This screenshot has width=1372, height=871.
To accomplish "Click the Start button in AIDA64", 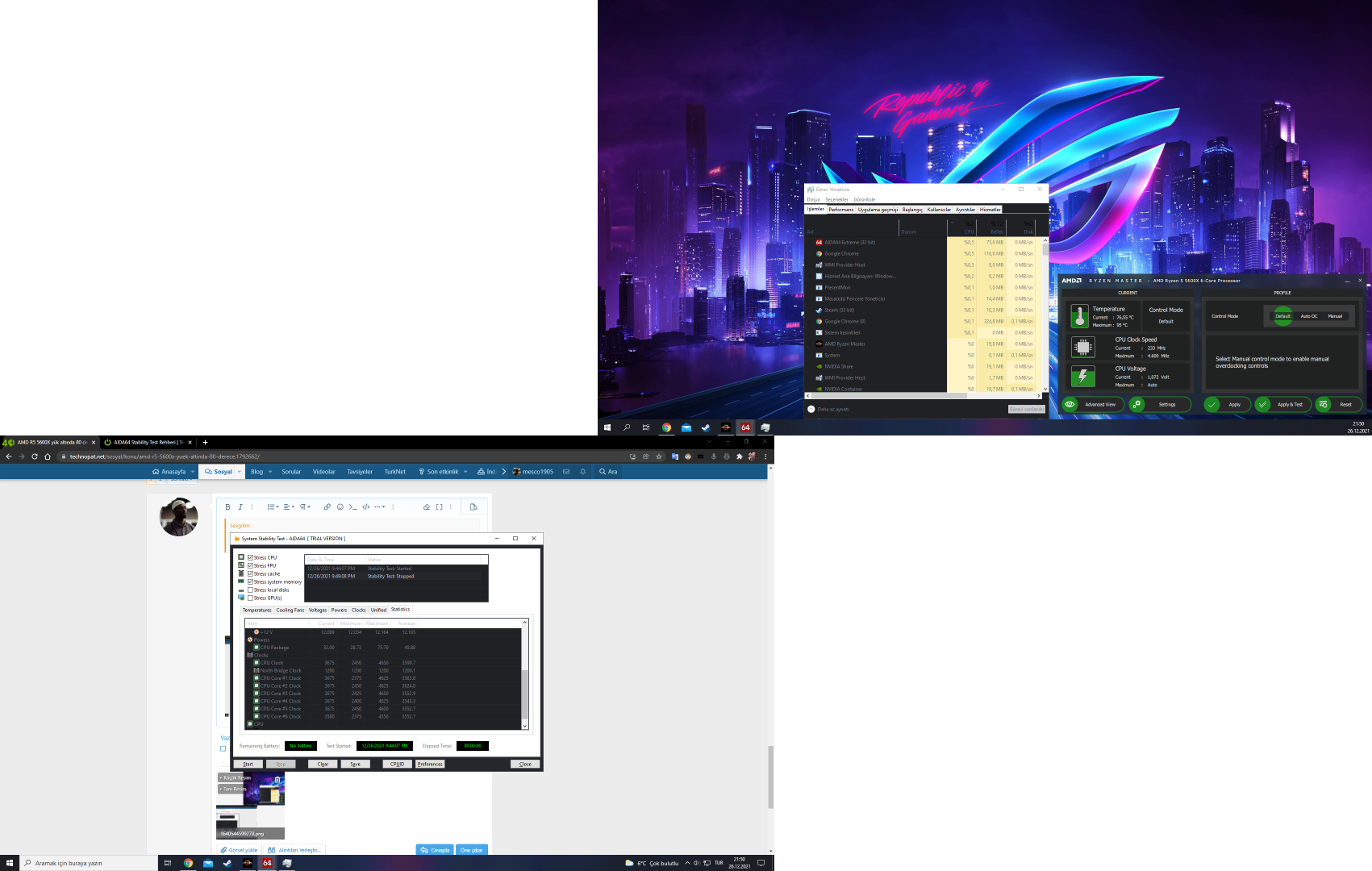I will click(248, 764).
